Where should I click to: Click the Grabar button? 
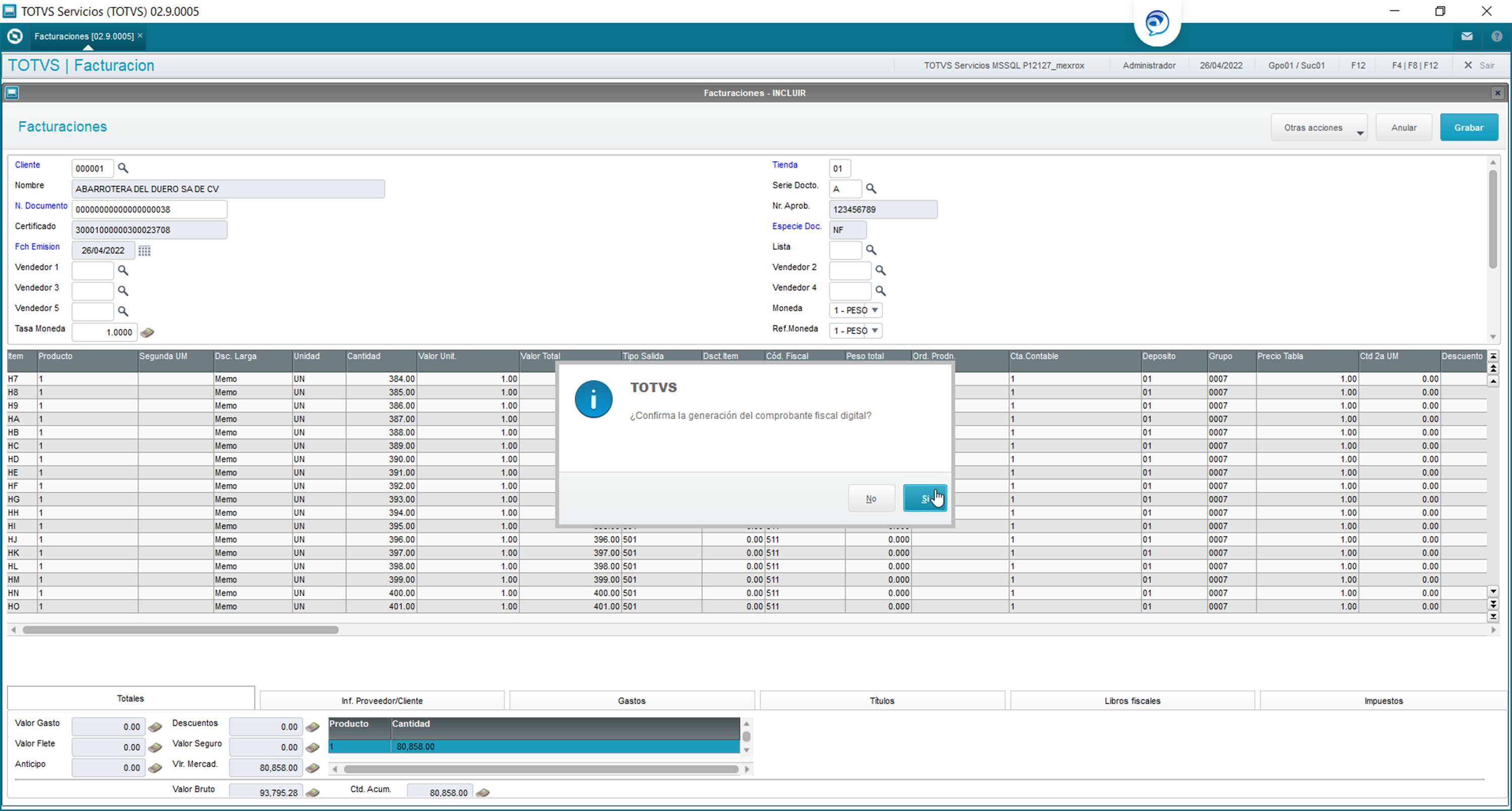1469,127
